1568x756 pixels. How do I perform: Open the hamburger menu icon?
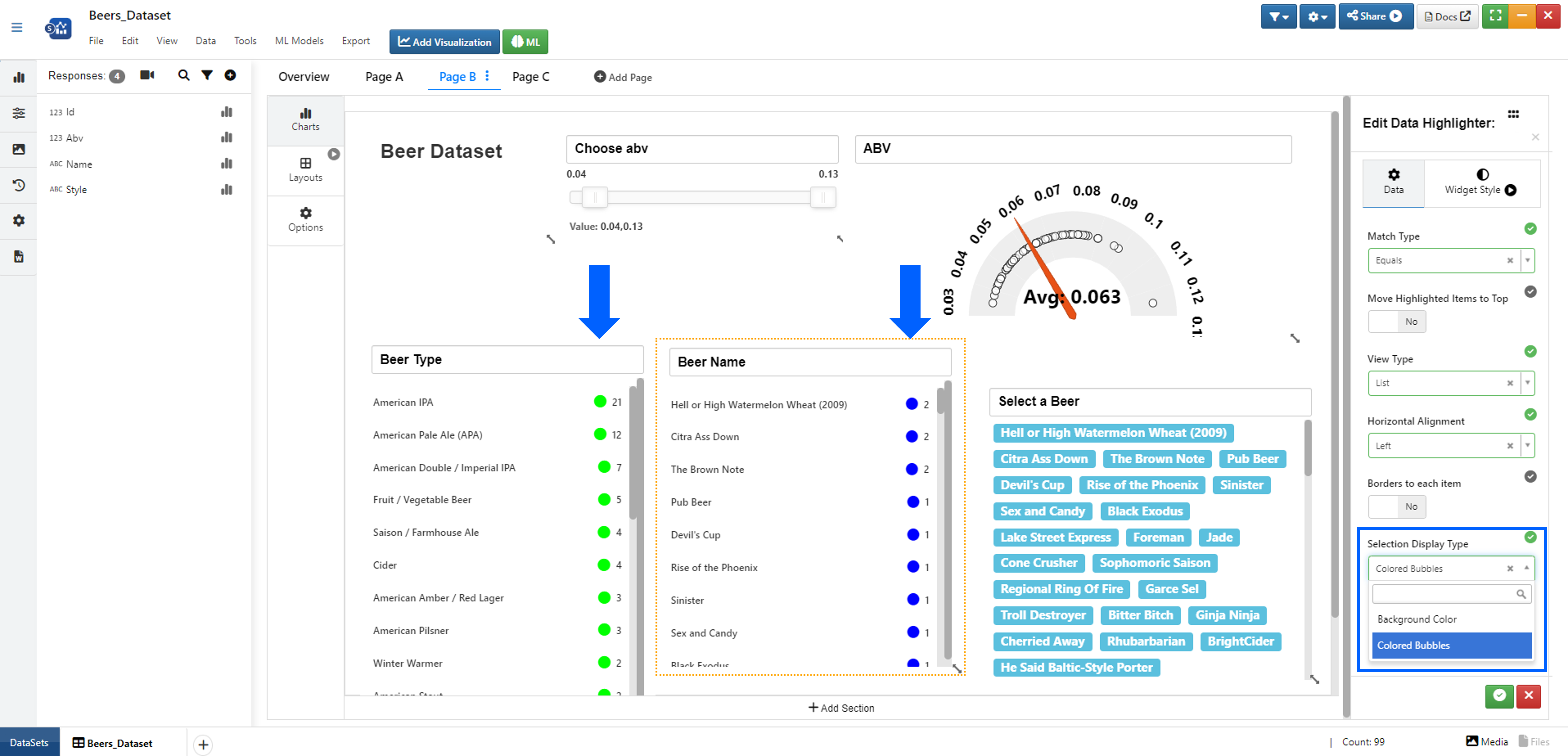click(x=17, y=27)
